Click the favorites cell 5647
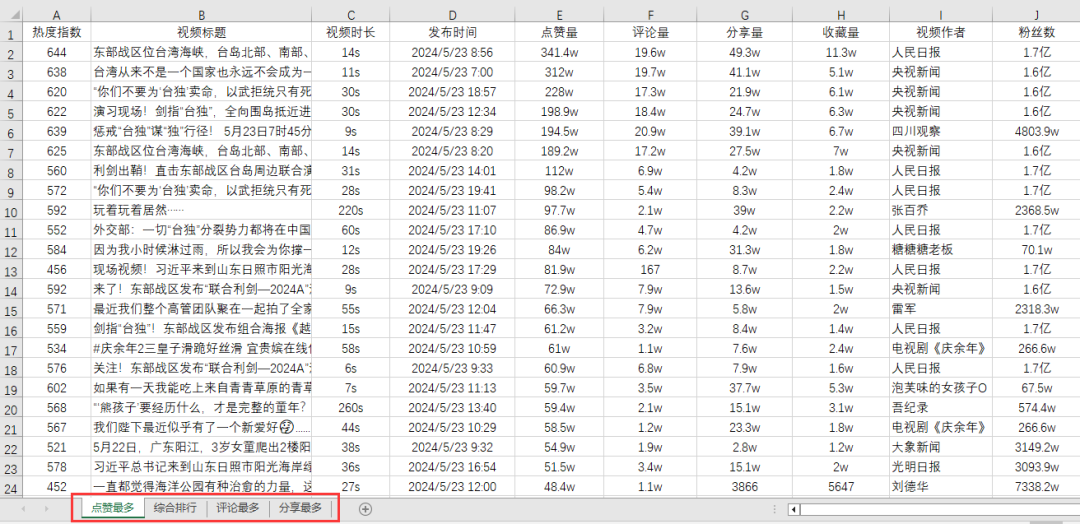Image resolution: width=1080 pixels, height=524 pixels. click(x=841, y=487)
